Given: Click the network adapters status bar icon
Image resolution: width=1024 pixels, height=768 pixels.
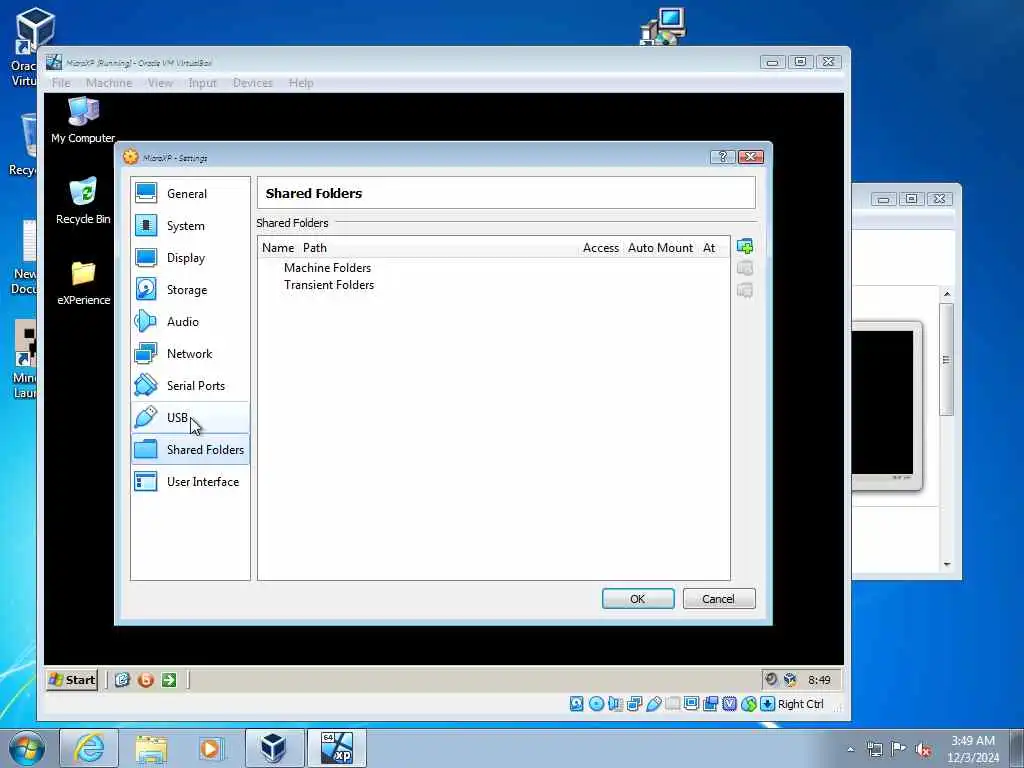Looking at the screenshot, I should (634, 703).
